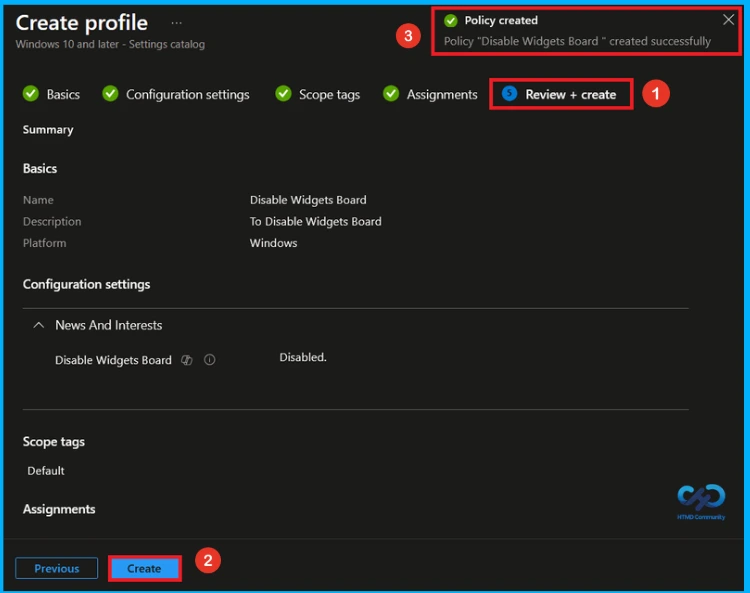Open the ellipsis menu beside Create profile
750x593 pixels.
coord(176,23)
